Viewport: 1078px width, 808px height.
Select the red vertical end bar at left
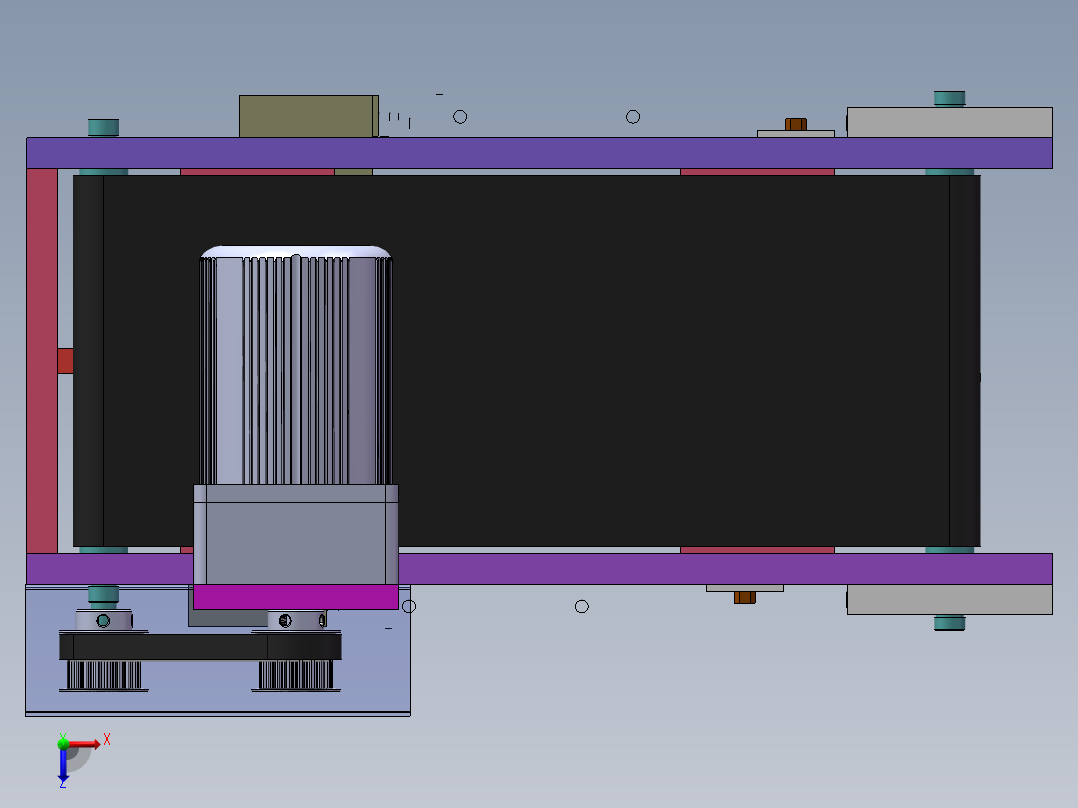click(x=42, y=361)
